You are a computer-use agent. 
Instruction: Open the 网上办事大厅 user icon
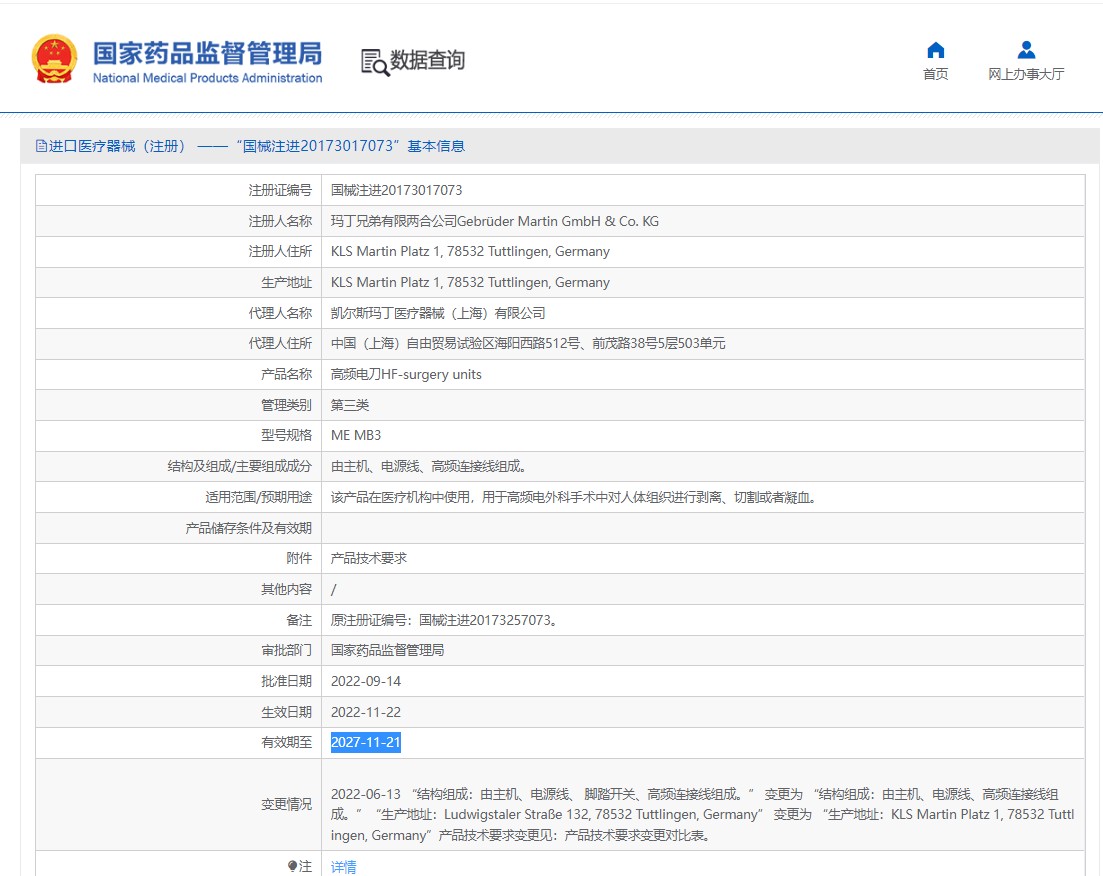coord(1026,50)
